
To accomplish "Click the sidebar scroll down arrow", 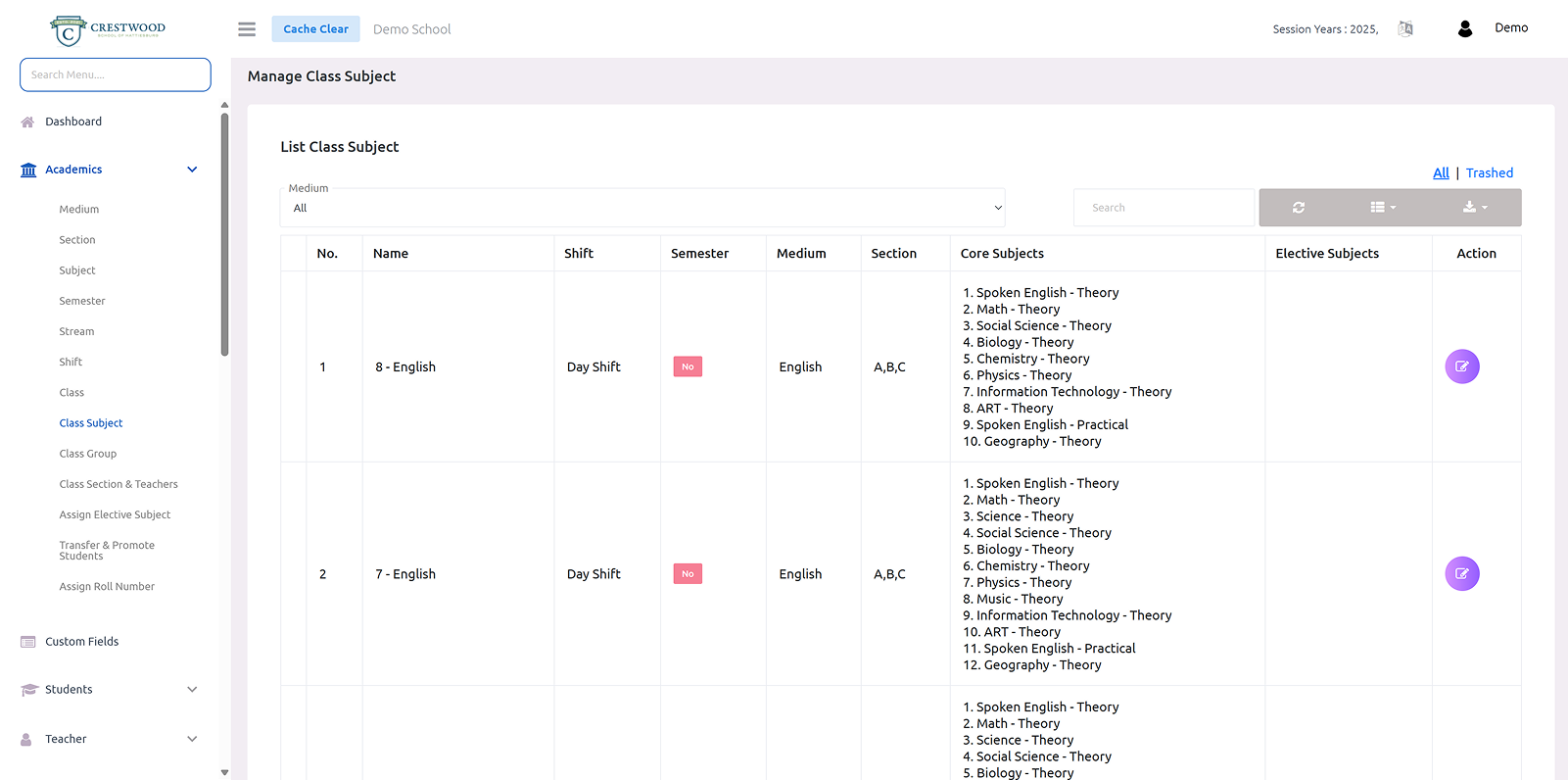I will [224, 772].
